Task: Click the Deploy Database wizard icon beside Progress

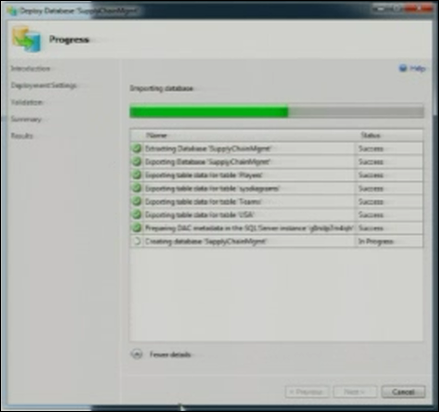Action: [x=26, y=39]
